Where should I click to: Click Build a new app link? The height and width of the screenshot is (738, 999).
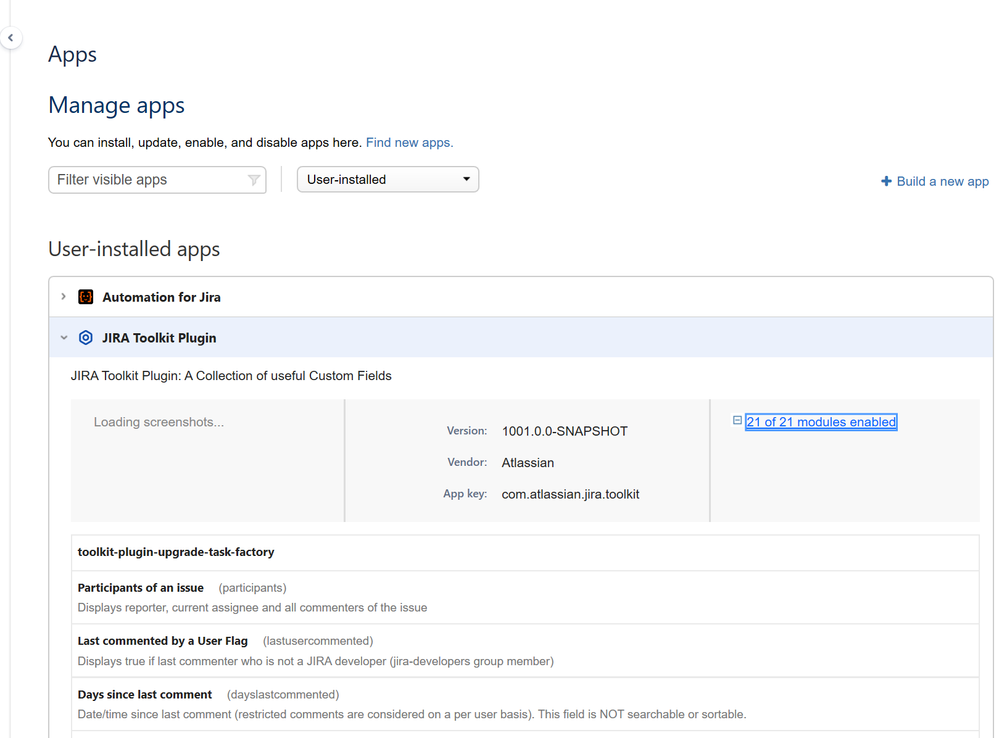(942, 182)
